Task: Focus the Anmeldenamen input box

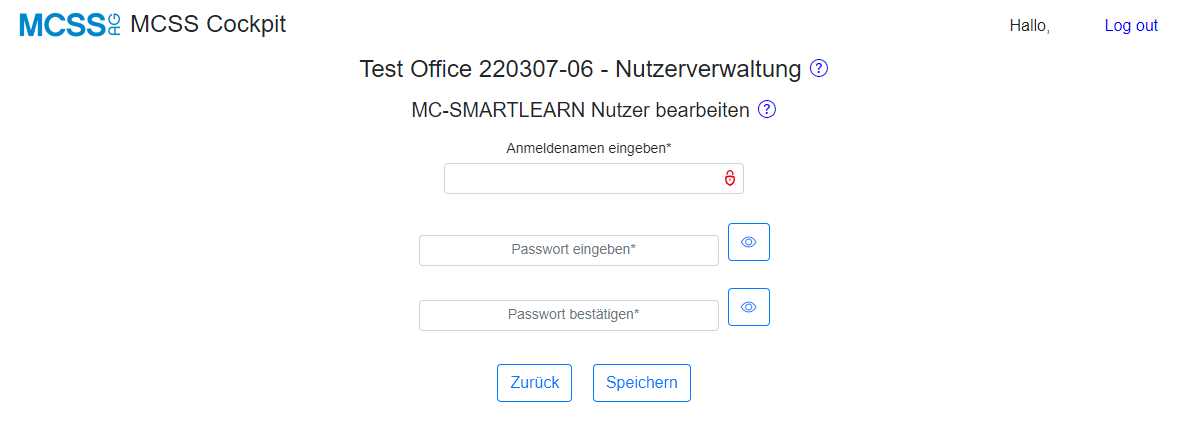Action: (x=594, y=178)
